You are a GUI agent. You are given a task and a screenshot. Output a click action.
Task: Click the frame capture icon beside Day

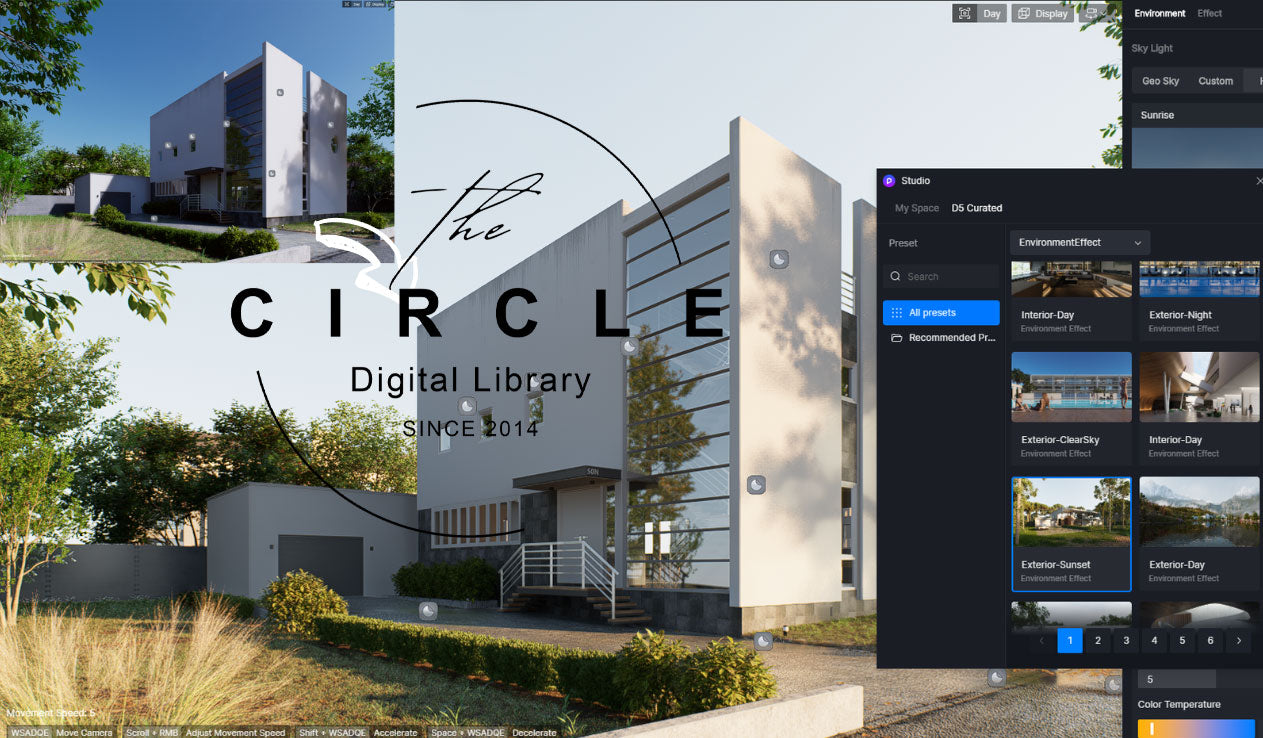click(965, 13)
